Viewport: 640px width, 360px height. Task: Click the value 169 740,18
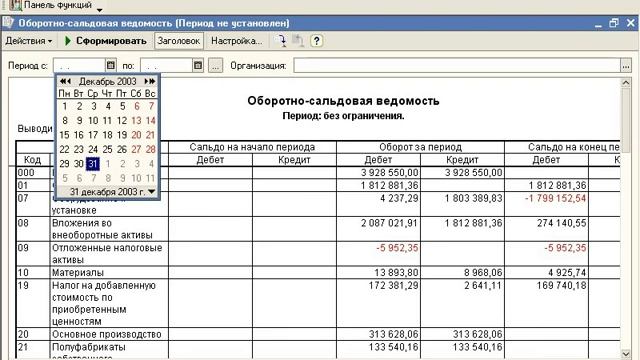[561, 285]
